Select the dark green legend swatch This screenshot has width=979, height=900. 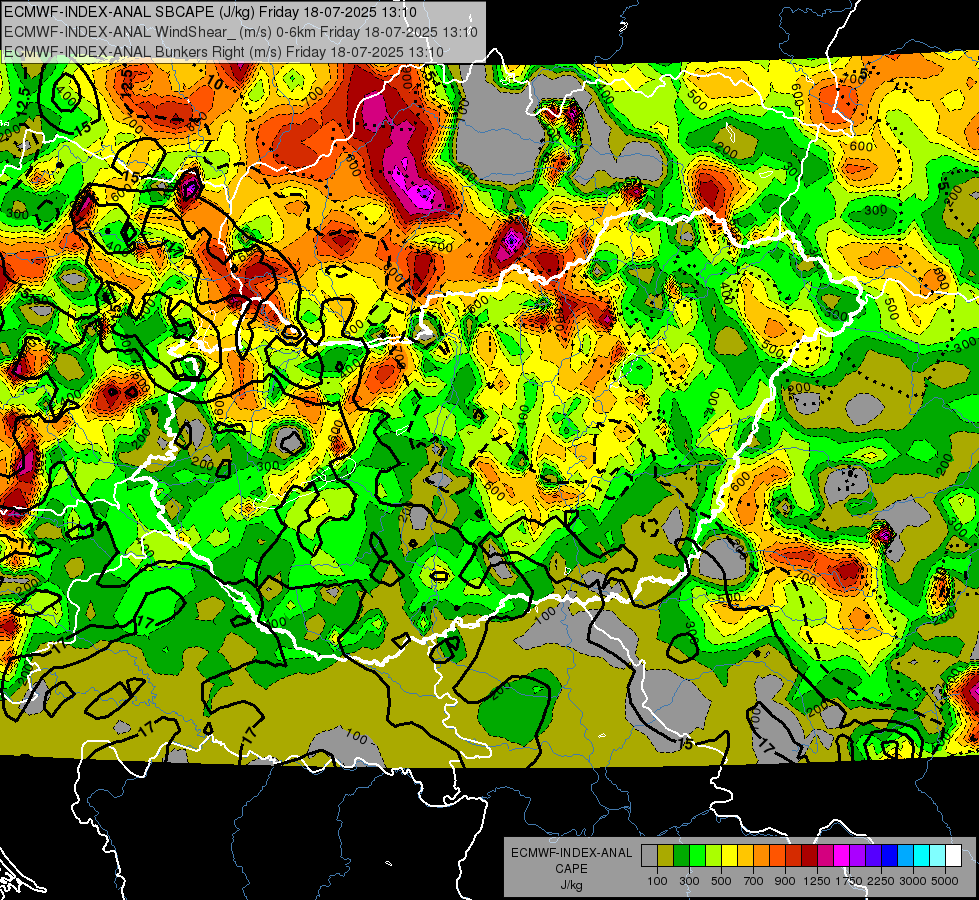(x=682, y=856)
